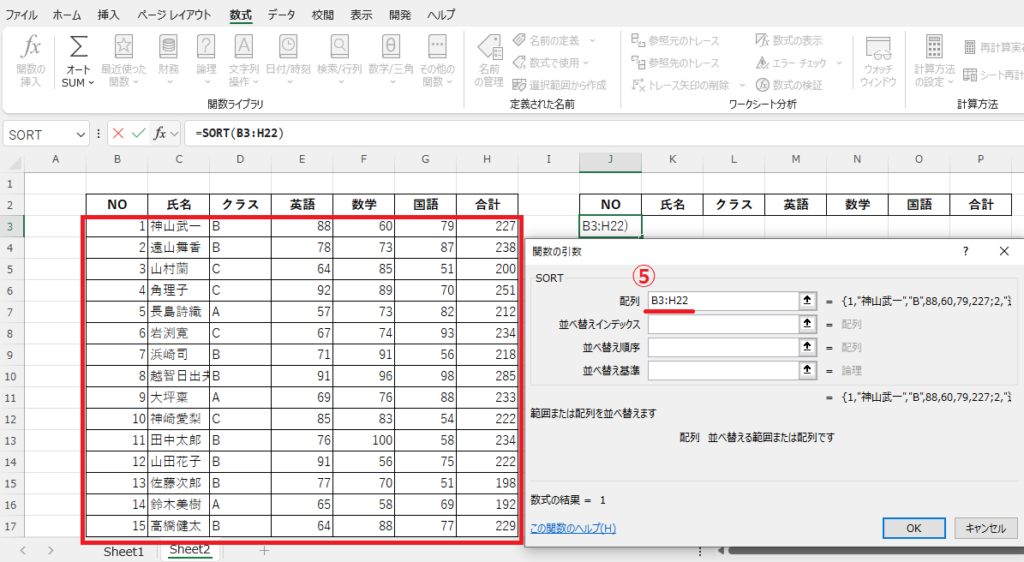
Task: Switch to the Insert (挿入) tab
Action: [108, 14]
